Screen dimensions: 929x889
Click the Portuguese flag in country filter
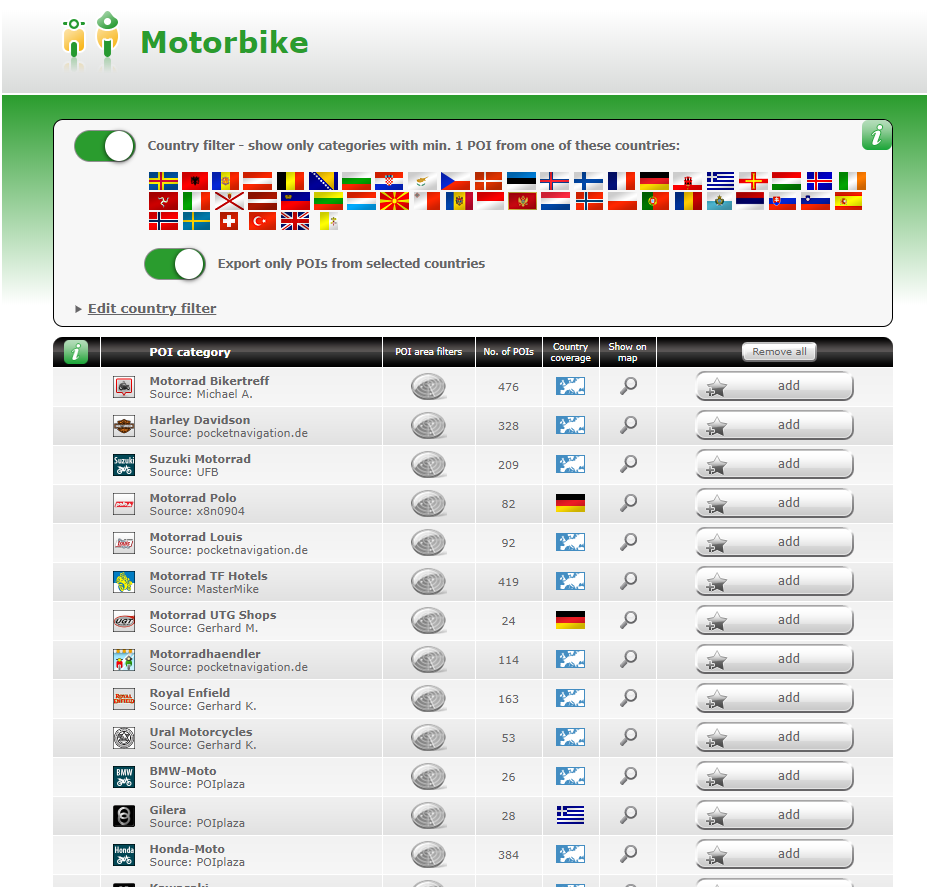point(655,201)
